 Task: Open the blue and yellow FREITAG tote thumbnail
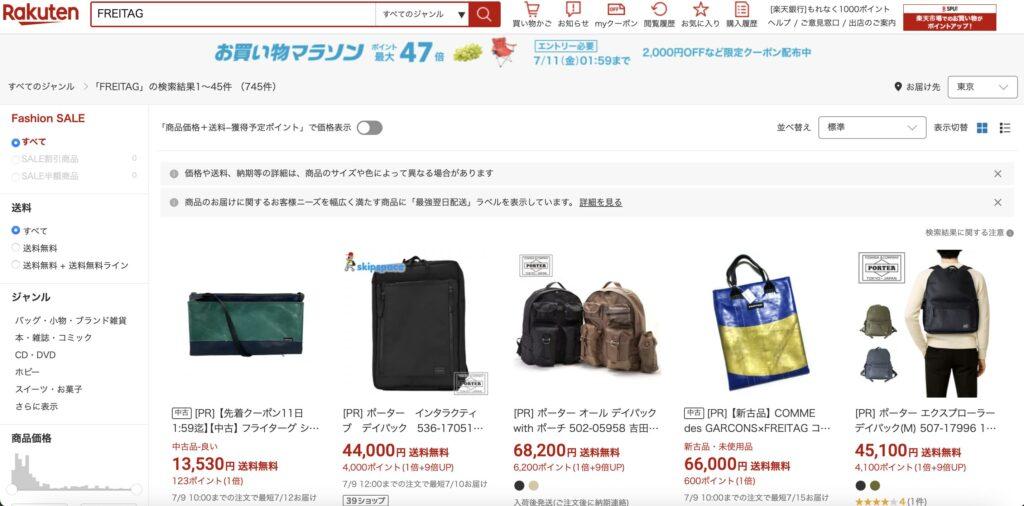pyautogui.click(x=758, y=324)
